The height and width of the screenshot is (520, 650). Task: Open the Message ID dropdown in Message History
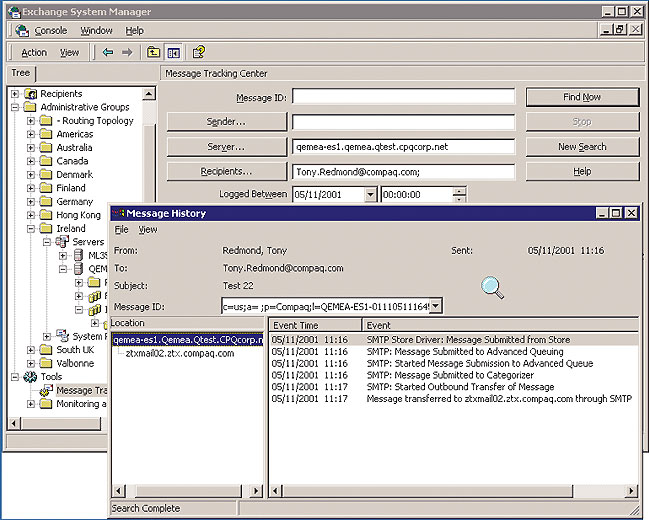tap(435, 306)
